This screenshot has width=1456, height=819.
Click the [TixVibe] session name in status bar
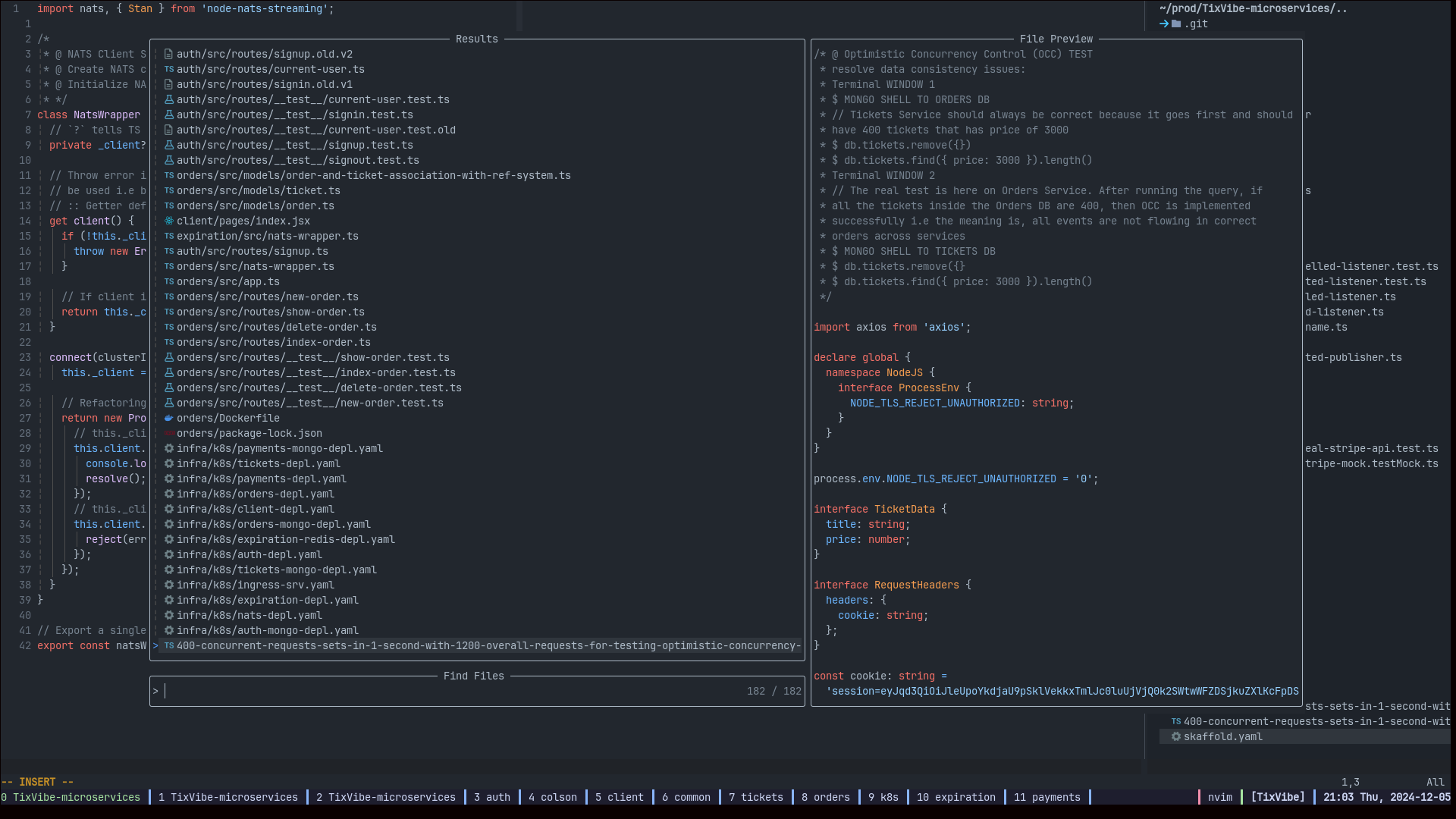pyautogui.click(x=1278, y=797)
